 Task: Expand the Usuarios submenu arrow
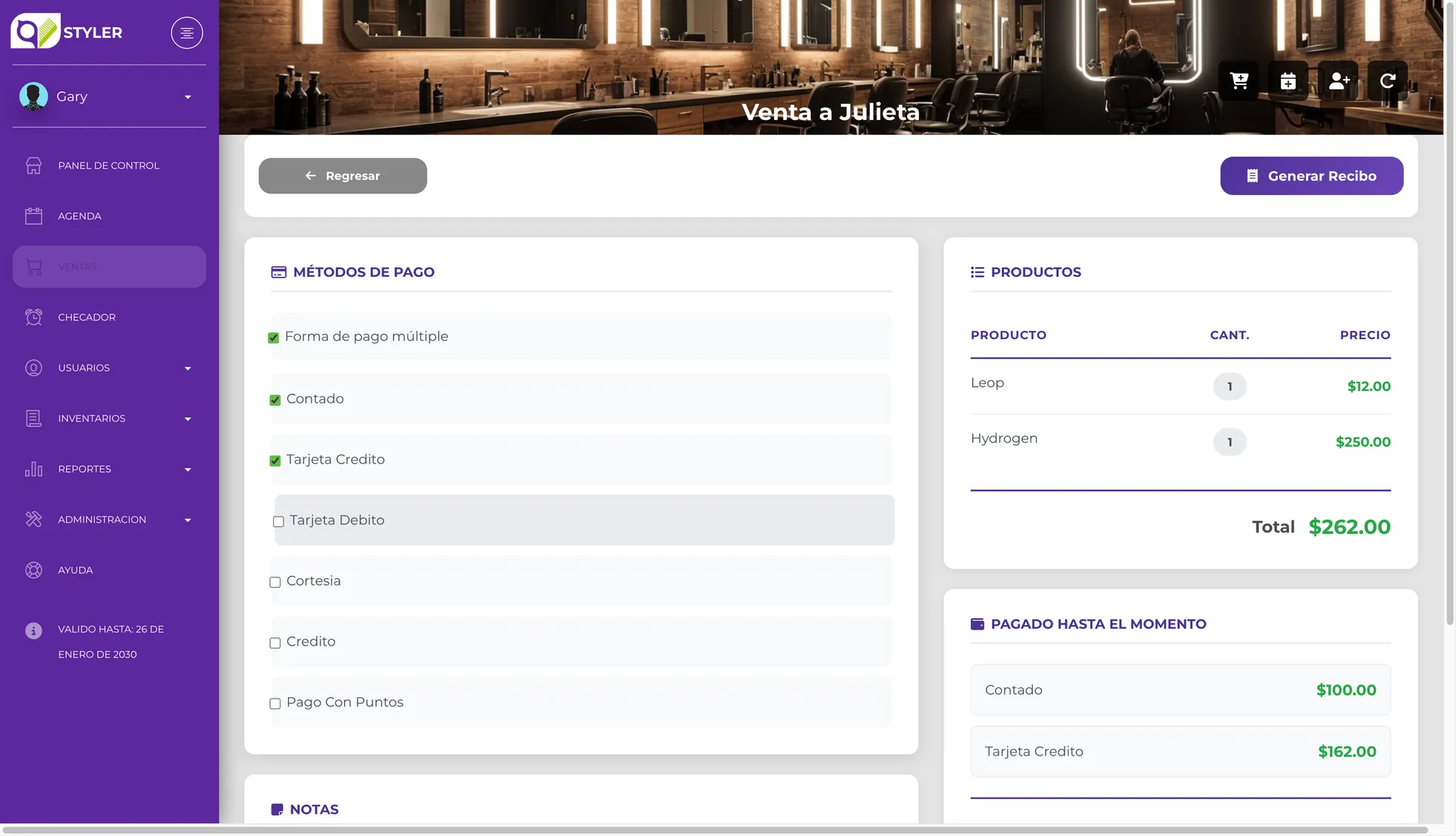click(188, 369)
